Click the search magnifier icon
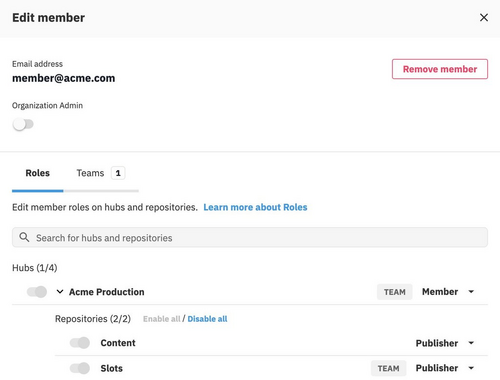500x380 pixels. pyautogui.click(x=24, y=237)
